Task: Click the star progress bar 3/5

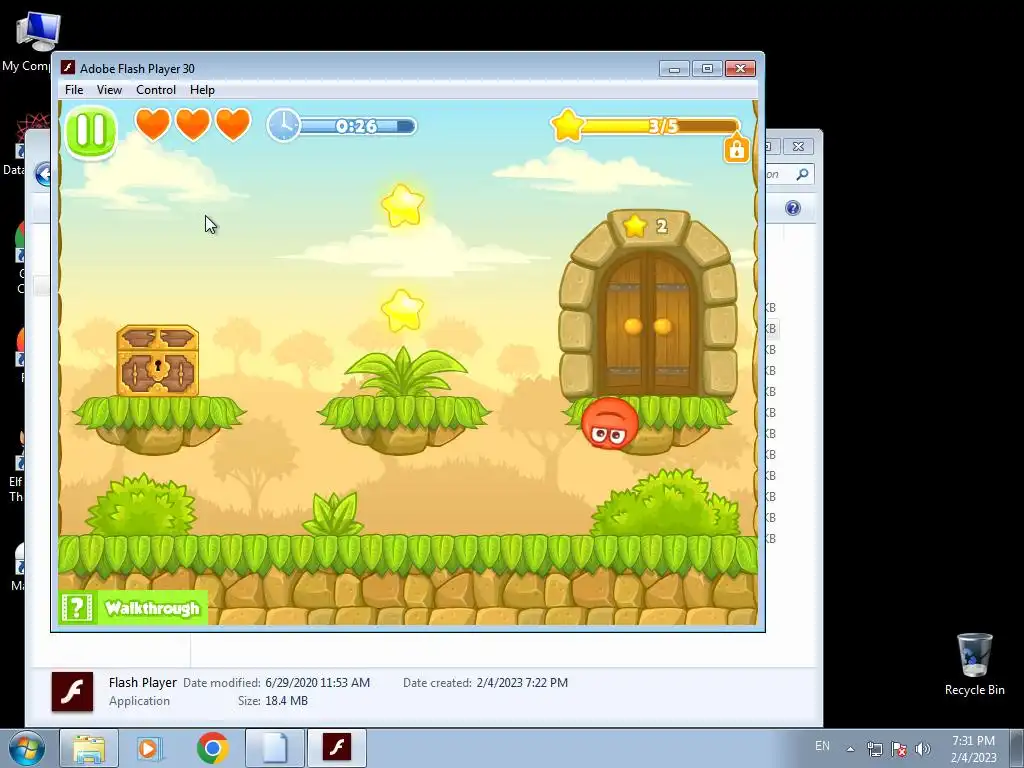Action: pos(660,126)
